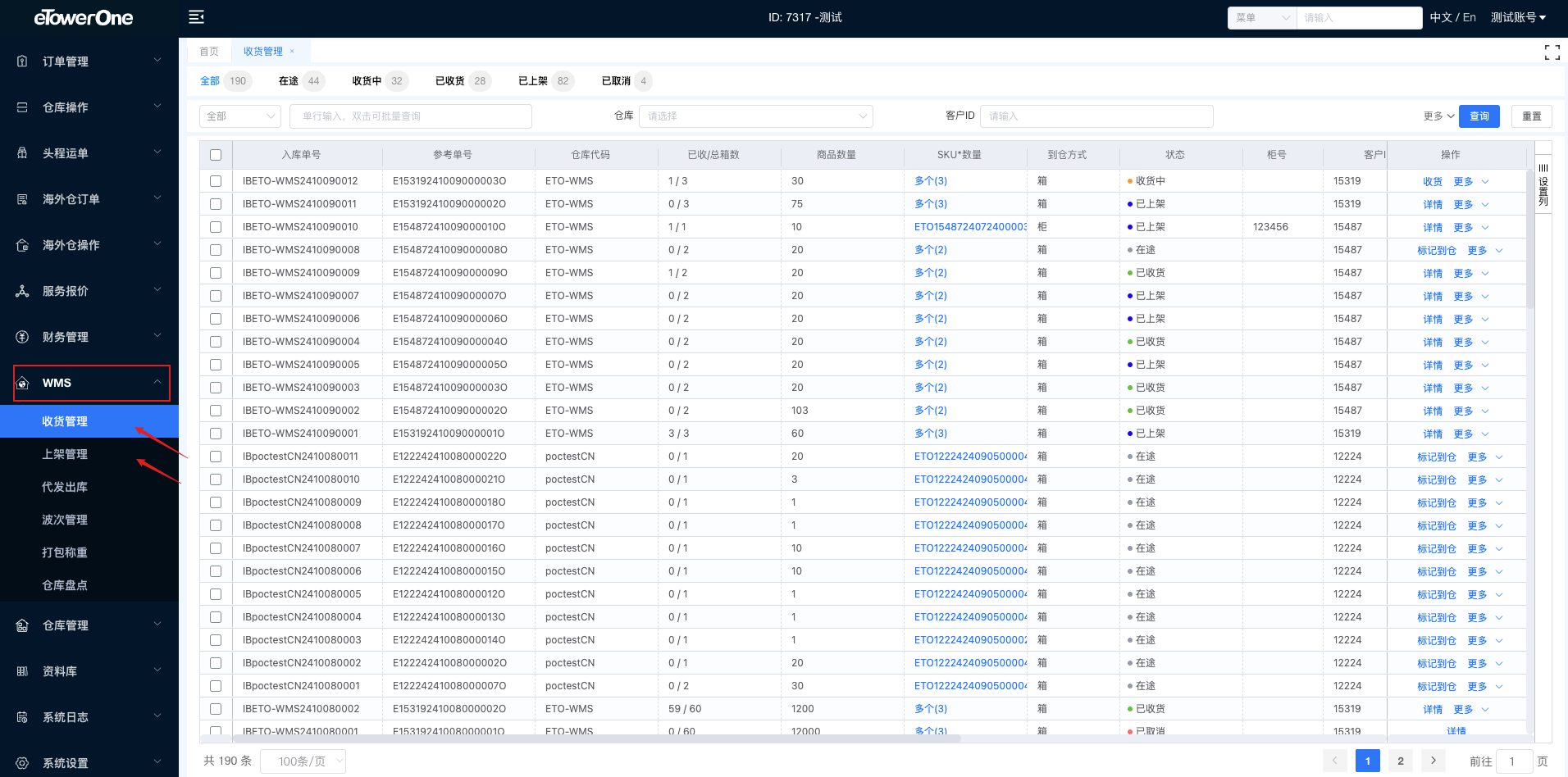Focus the batch query input field

point(411,116)
